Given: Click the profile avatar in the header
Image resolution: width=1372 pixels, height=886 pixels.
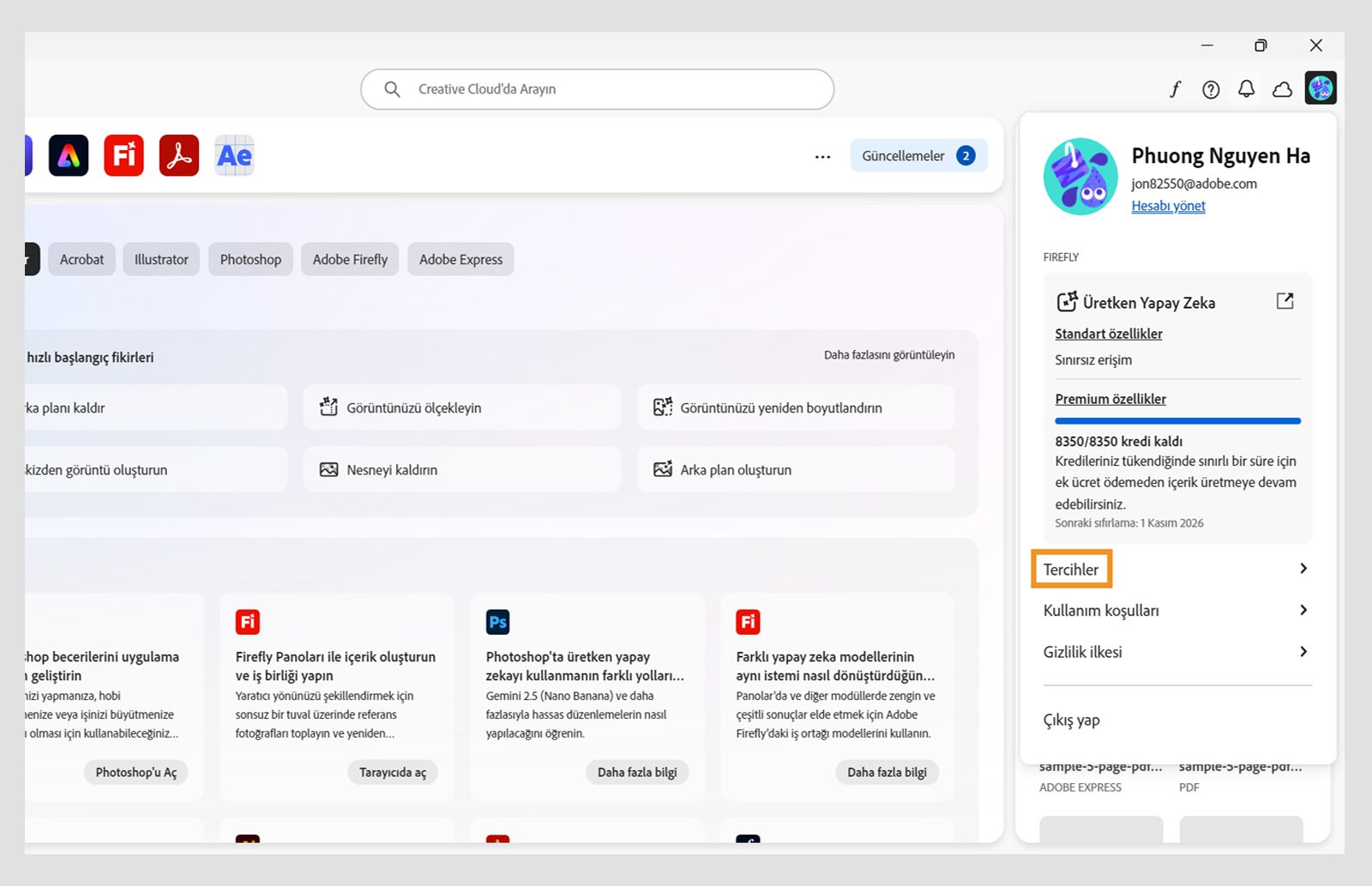Looking at the screenshot, I should (1321, 87).
